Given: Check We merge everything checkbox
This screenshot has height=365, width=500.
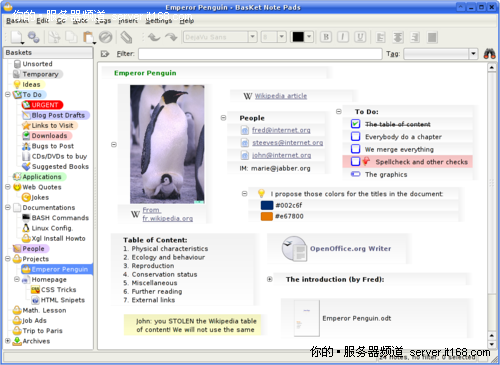Looking at the screenshot, I should click(356, 149).
